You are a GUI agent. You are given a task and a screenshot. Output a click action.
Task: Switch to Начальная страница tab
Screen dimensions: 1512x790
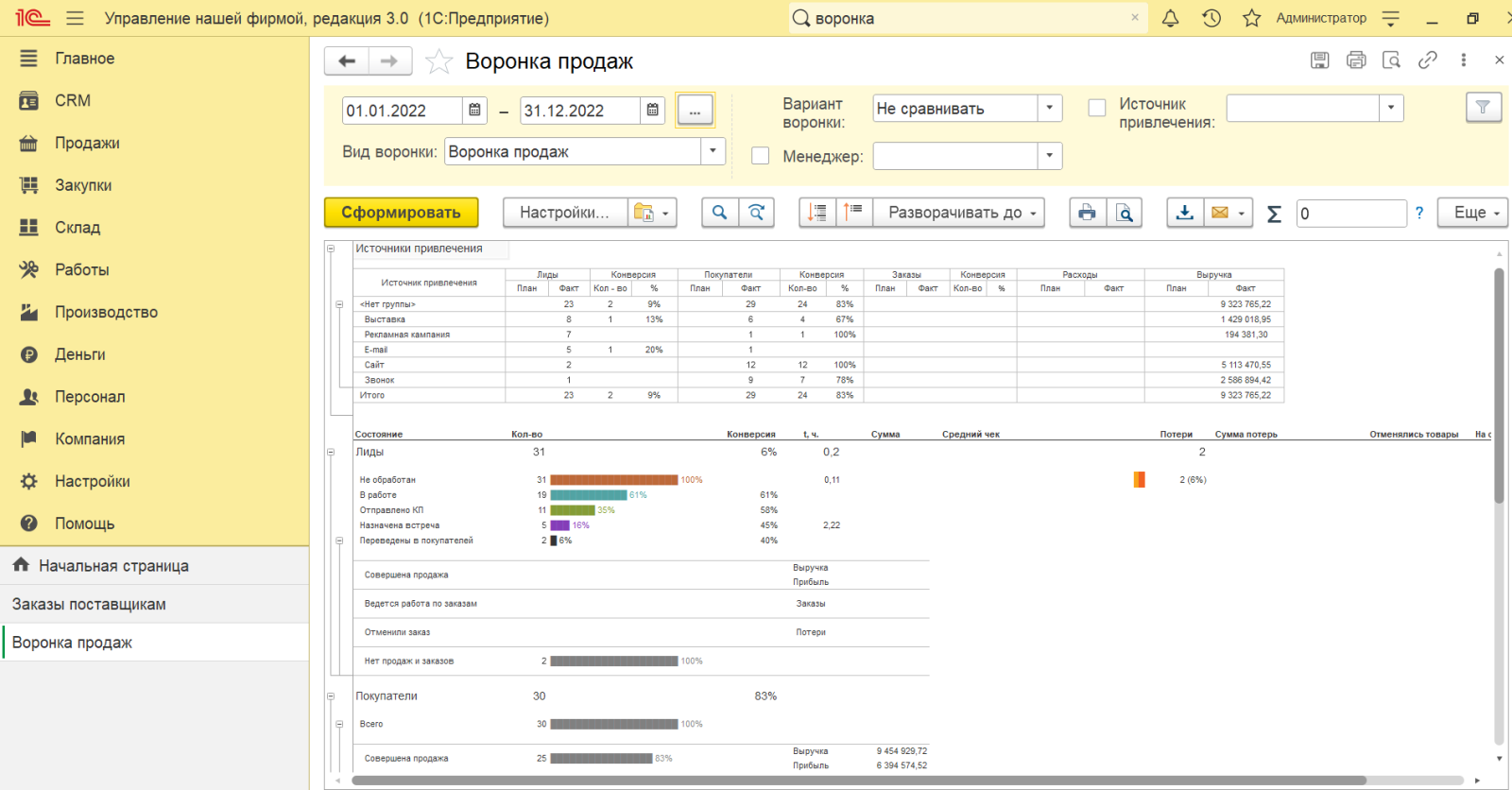pyautogui.click(x=155, y=565)
